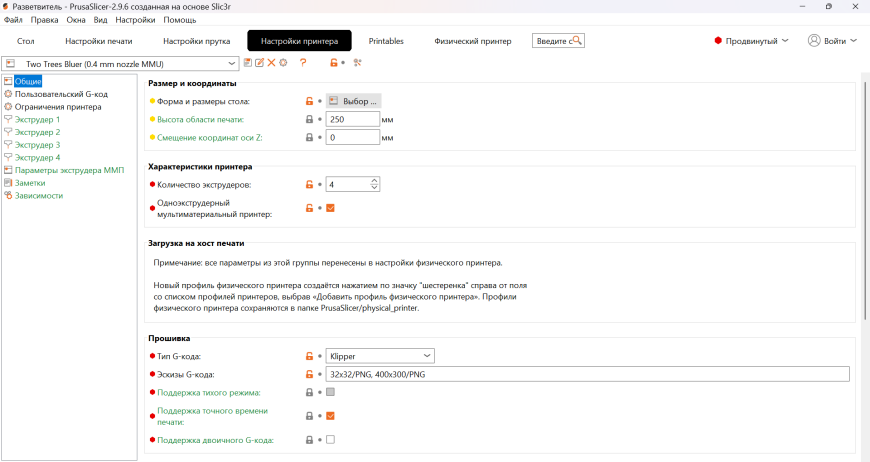The image size is (870, 462).
Task: Click the Поддержка двоичного G-кода label link
Action: pos(215,440)
